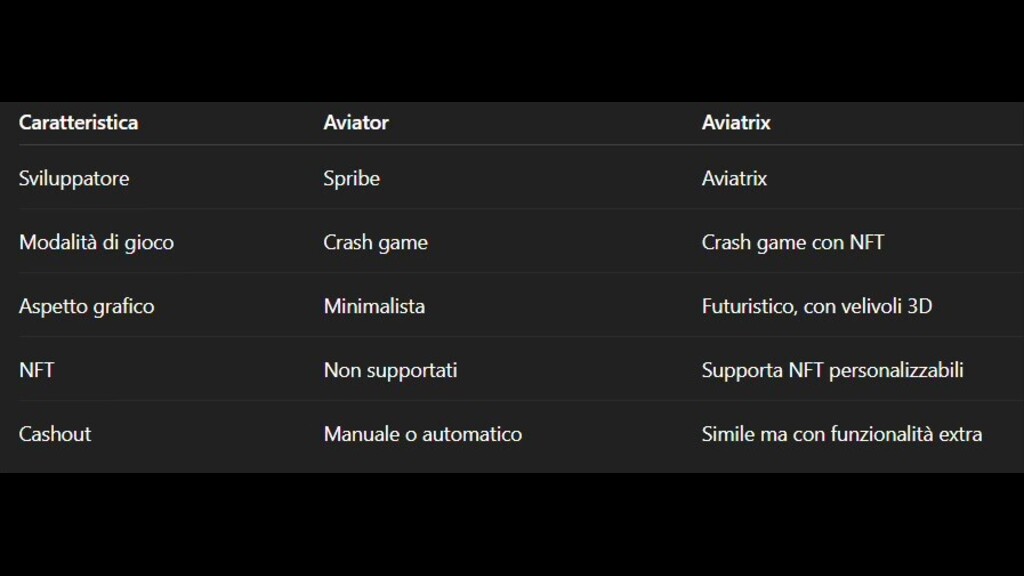The image size is (1024, 576).
Task: Click the word automatico in Cashout row
Action: (472, 435)
